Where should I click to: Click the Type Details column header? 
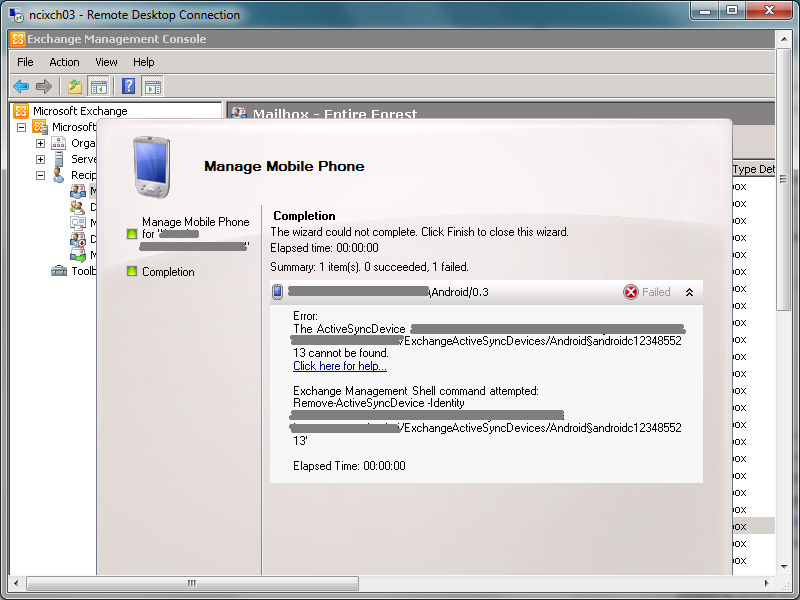pyautogui.click(x=754, y=169)
